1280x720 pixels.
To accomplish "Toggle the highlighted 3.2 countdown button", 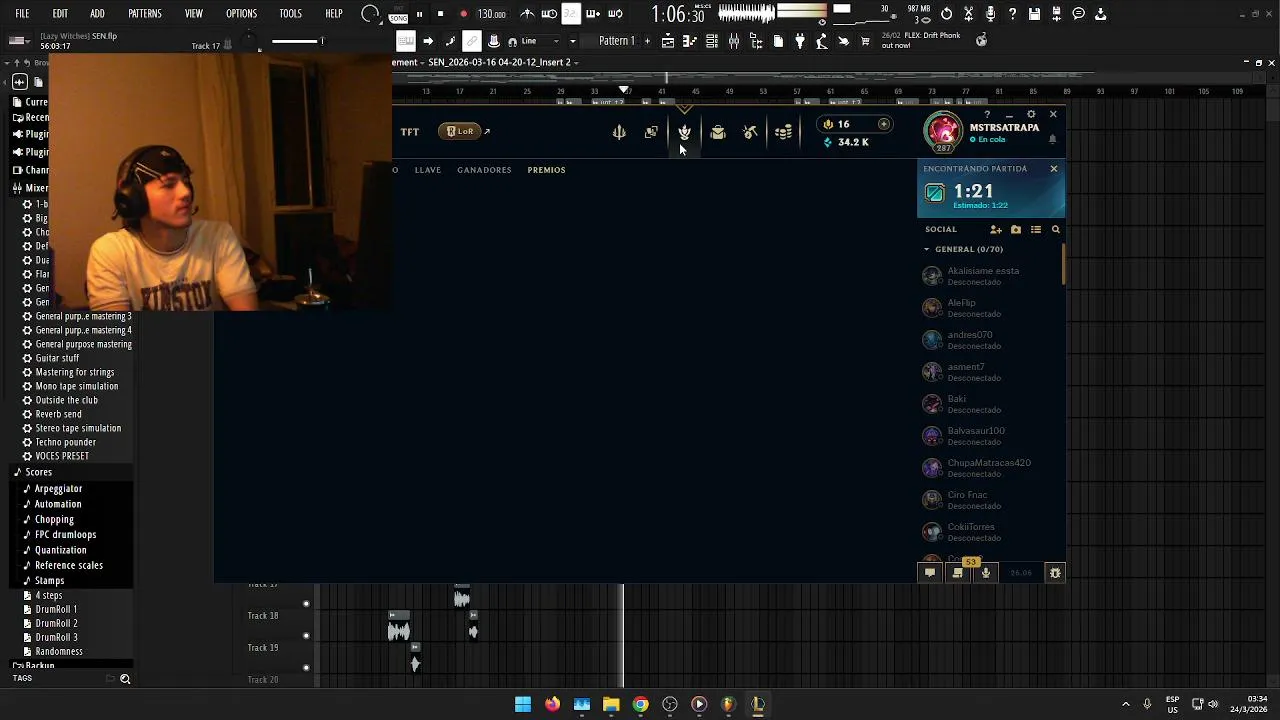I will [x=571, y=14].
